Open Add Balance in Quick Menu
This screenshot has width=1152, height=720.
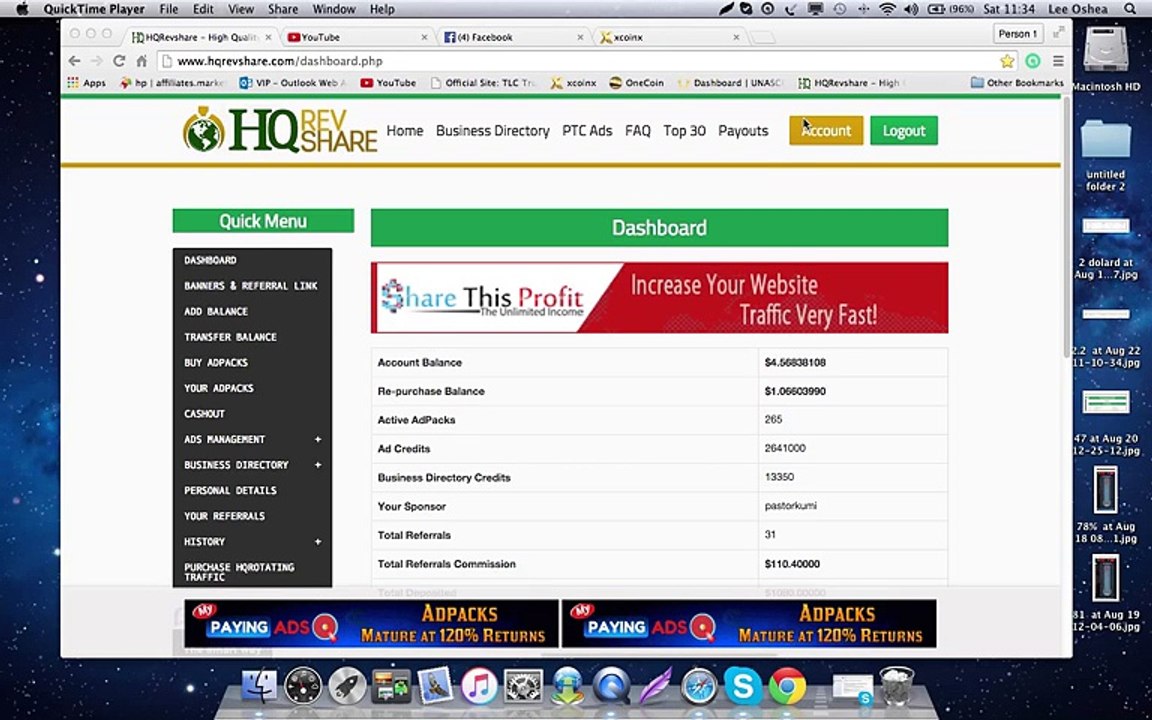[216, 312]
